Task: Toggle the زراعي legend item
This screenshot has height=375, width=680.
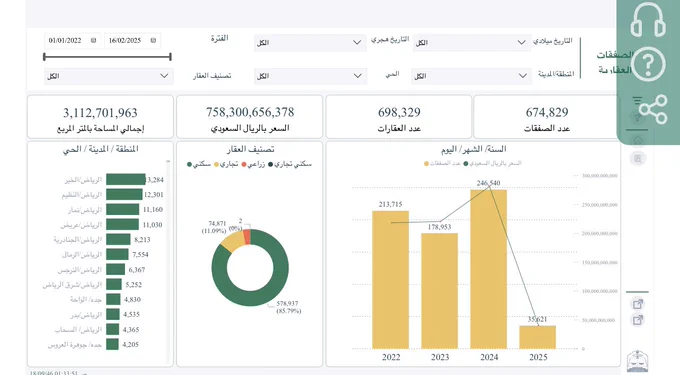Action: 253,164
